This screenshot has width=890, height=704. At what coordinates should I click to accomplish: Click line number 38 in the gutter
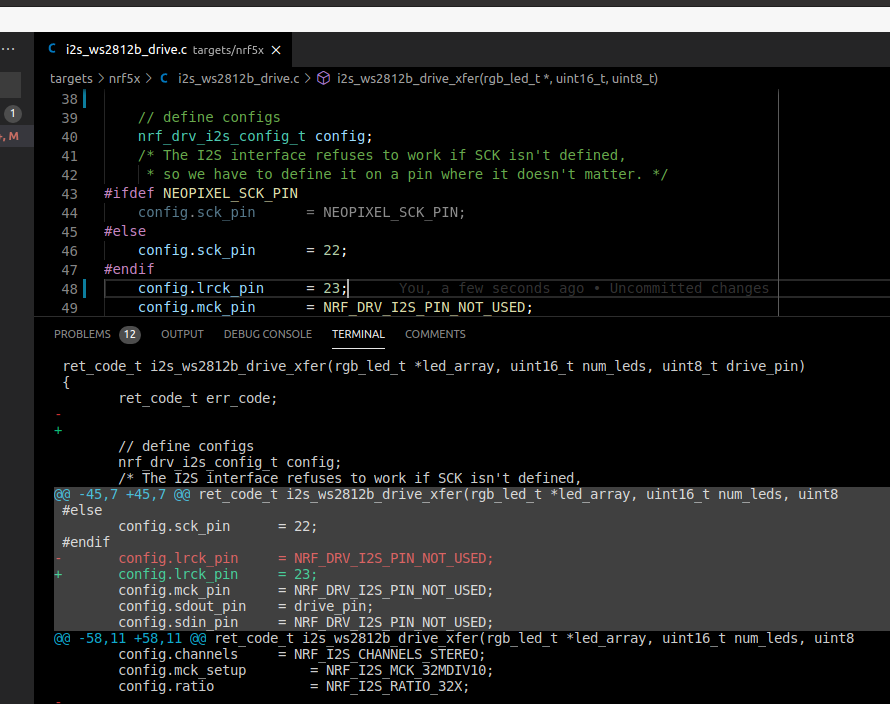click(x=69, y=99)
